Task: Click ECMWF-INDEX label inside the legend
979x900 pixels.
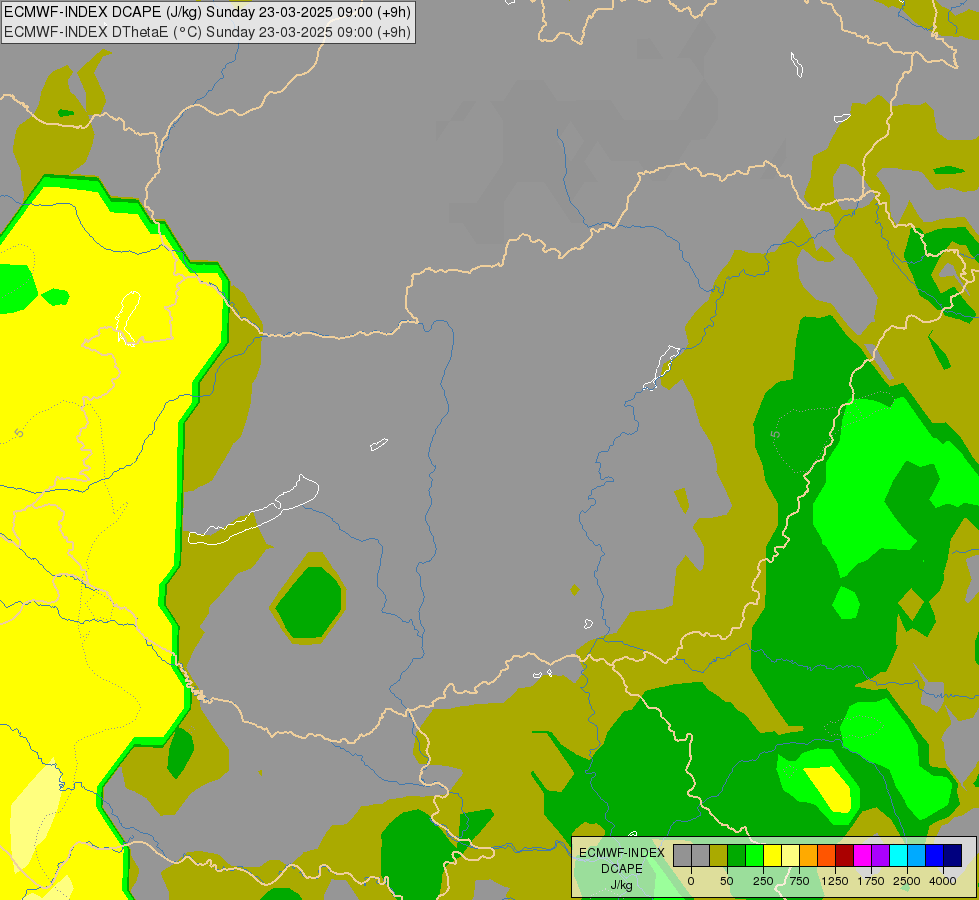Action: [622, 853]
